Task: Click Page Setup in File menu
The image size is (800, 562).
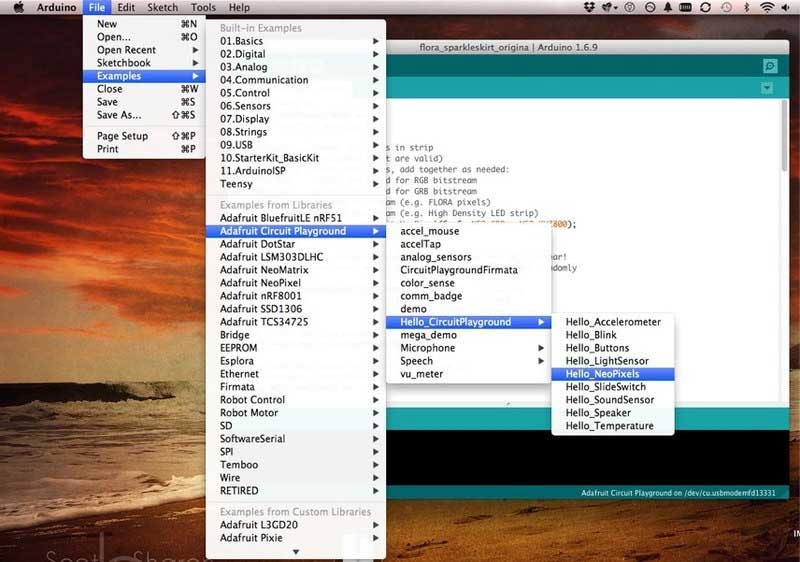Action: tap(122, 136)
